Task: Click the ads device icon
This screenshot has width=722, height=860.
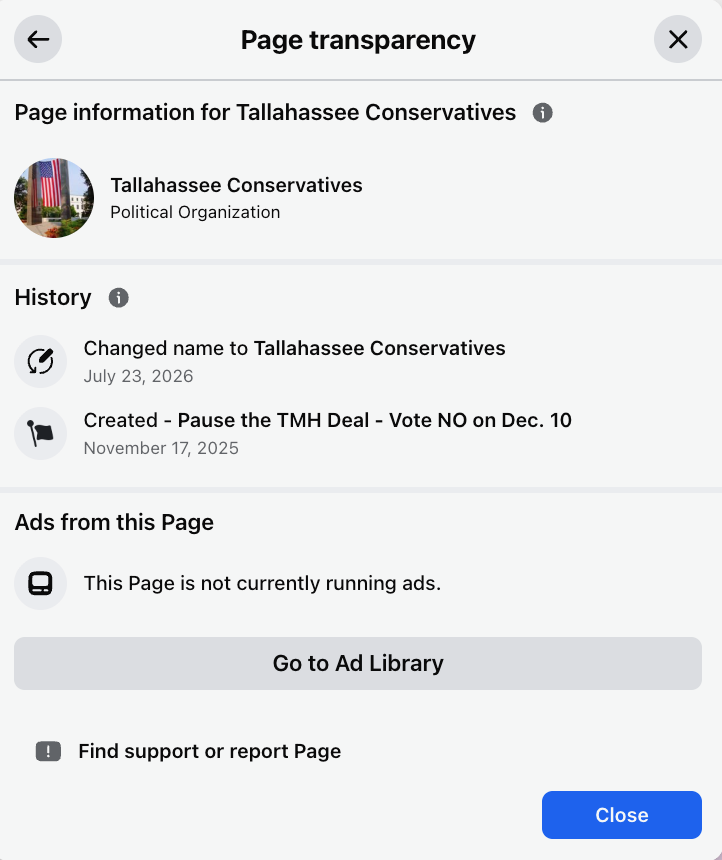Action: click(x=41, y=584)
